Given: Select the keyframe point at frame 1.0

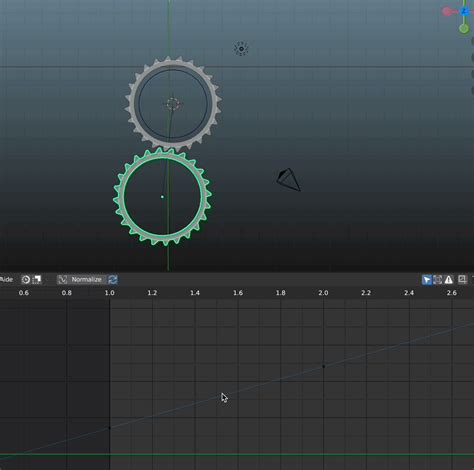Looking at the screenshot, I should [x=109, y=428].
